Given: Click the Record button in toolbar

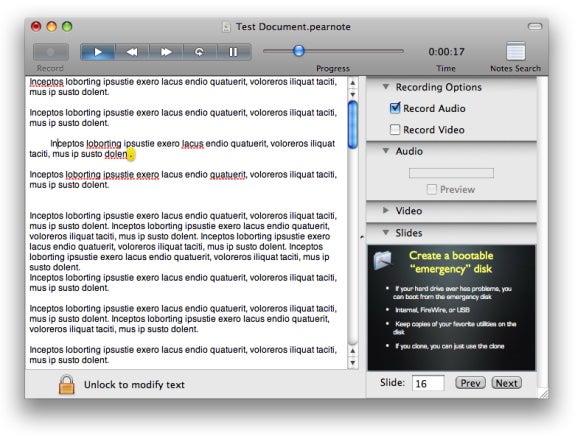Looking at the screenshot, I should click(x=51, y=52).
